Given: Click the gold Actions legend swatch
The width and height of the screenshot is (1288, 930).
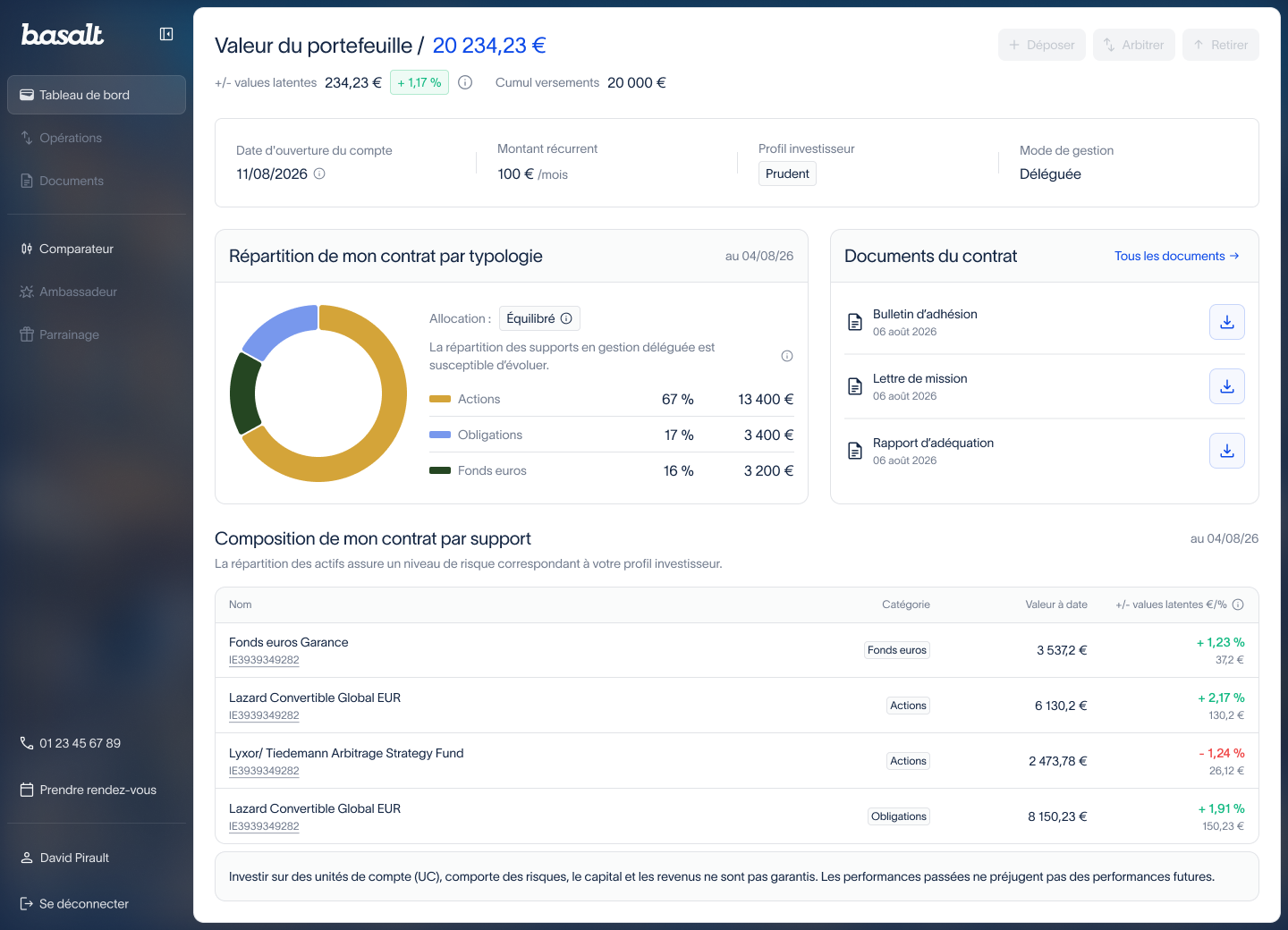Looking at the screenshot, I should coord(440,399).
